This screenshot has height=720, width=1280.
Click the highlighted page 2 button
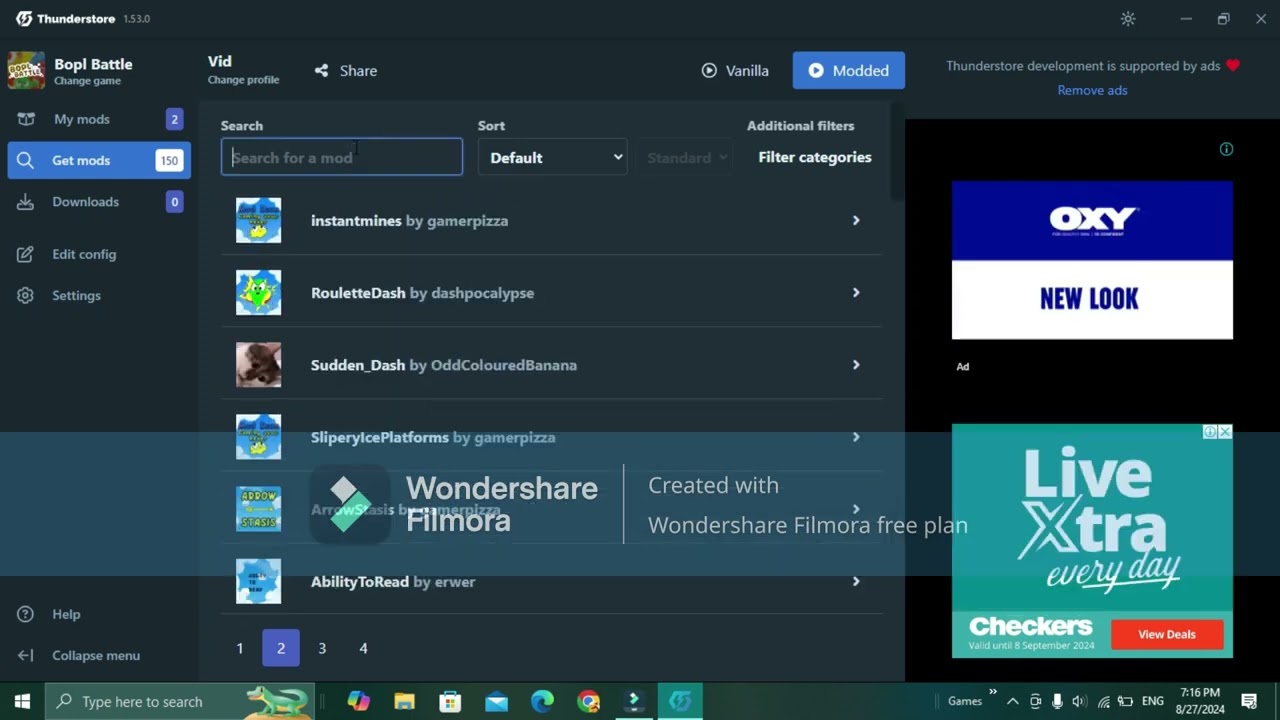tap(281, 649)
